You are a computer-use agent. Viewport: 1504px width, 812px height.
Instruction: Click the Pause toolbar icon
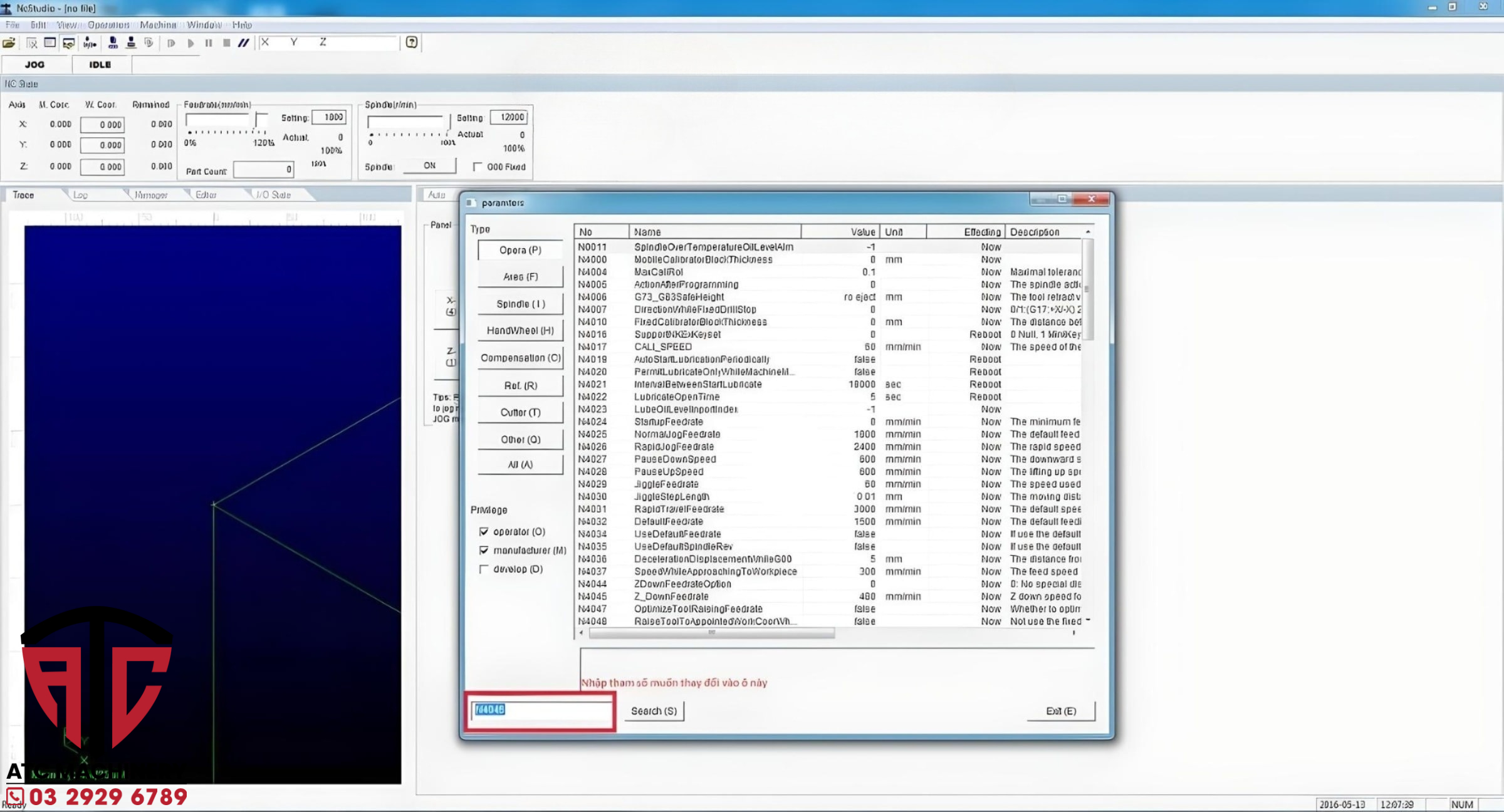click(x=209, y=43)
